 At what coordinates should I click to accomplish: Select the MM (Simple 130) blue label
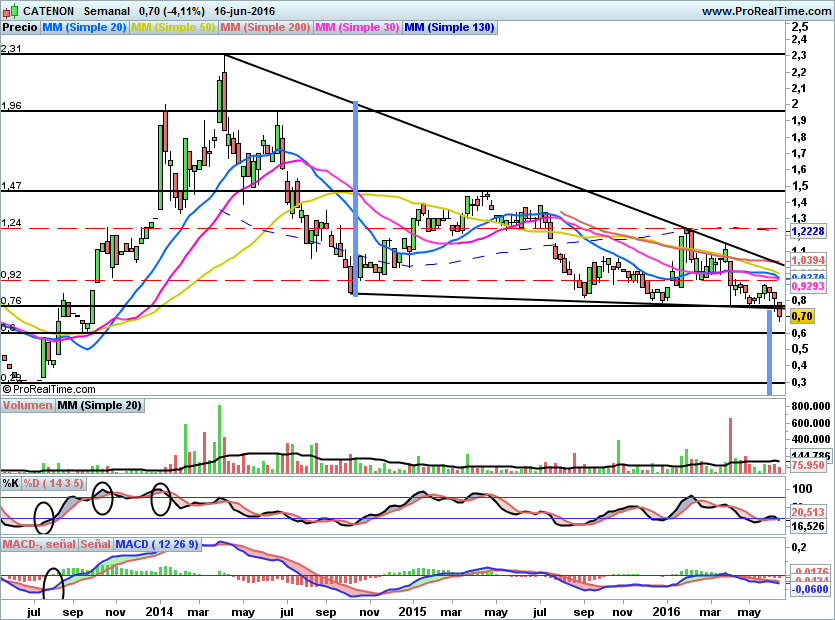point(449,27)
